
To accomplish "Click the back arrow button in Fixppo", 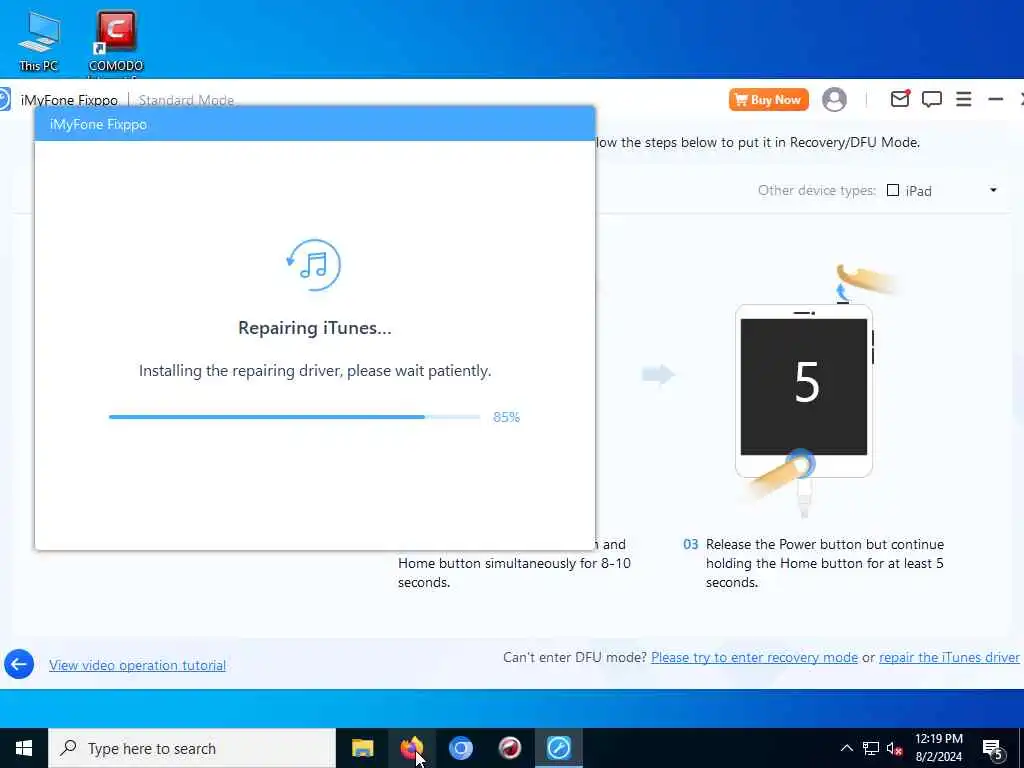I will [19, 664].
